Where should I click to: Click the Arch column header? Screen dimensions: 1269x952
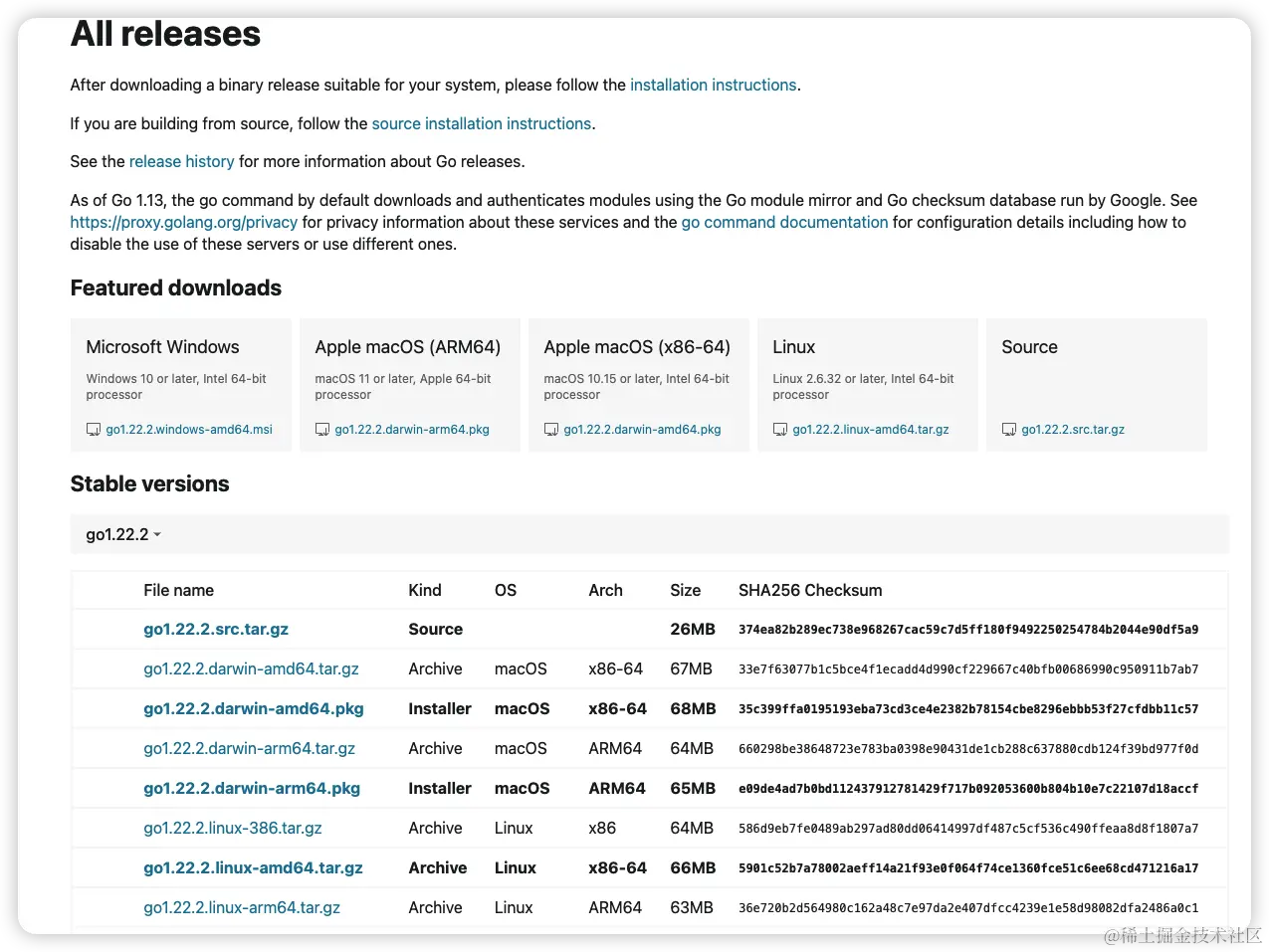605,590
